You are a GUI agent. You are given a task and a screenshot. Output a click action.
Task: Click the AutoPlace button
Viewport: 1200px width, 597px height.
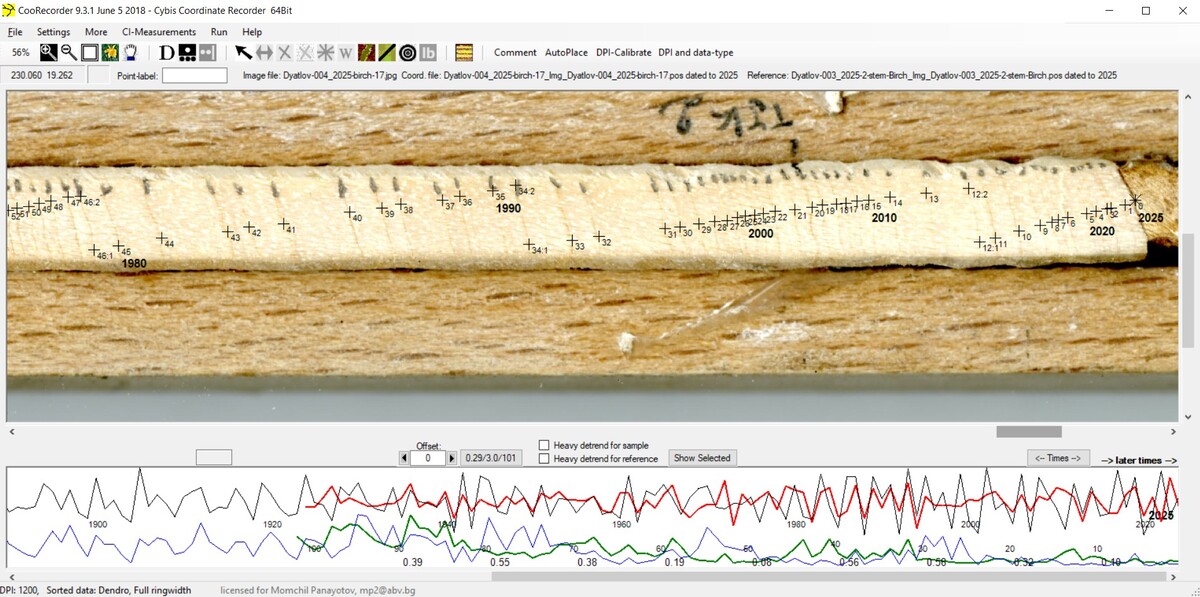[x=566, y=52]
